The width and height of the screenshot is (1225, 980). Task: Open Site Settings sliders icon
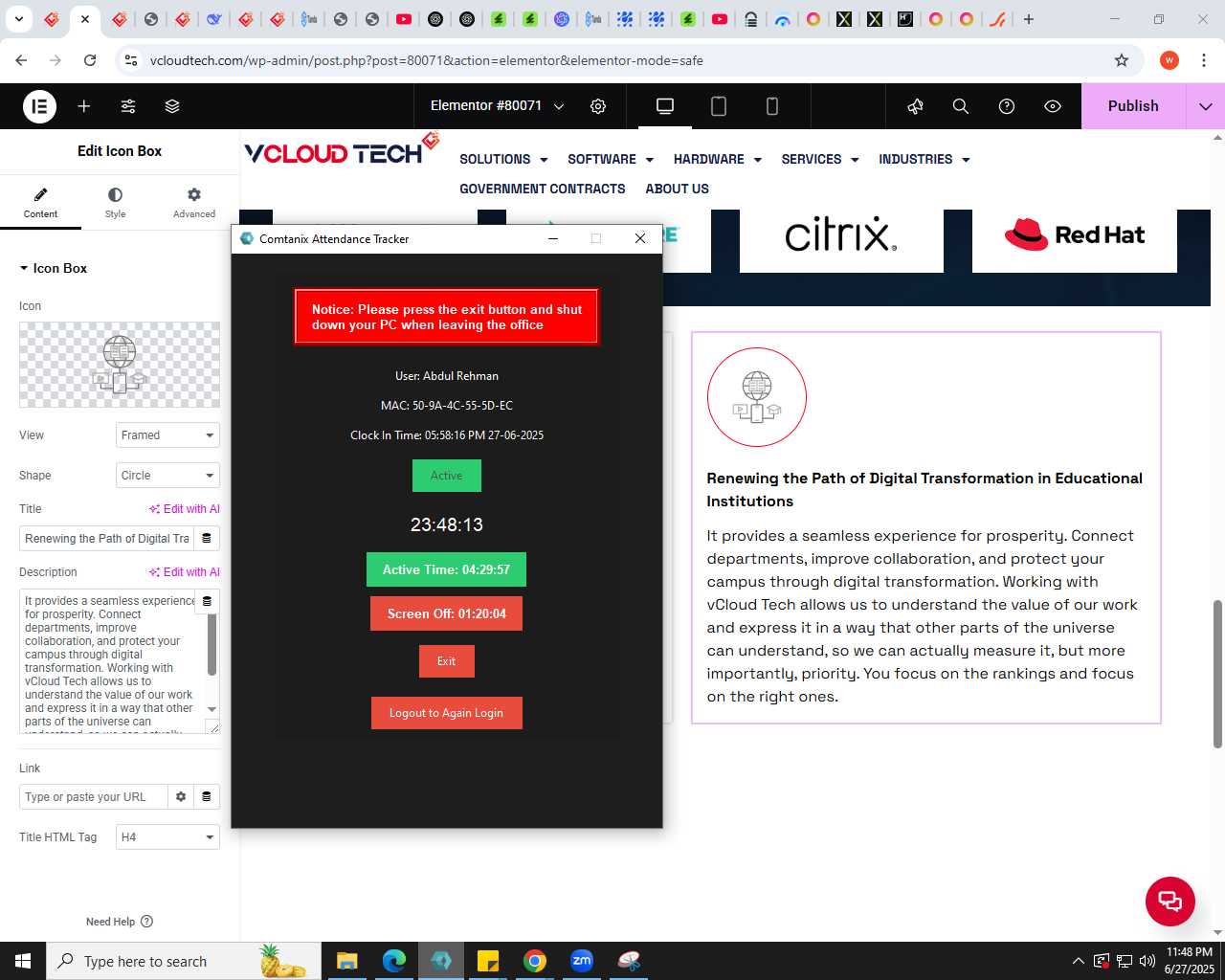(x=128, y=106)
